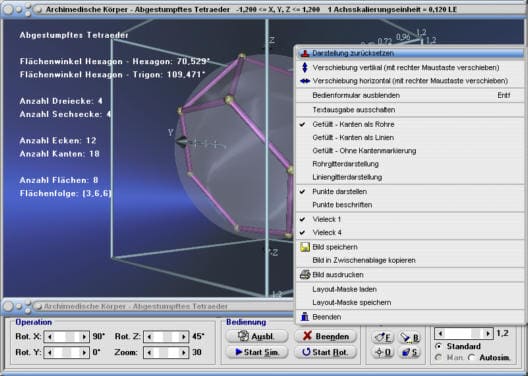Screen dimensions: 528x376
Task: Select Verschiebung vertikal menu entry
Action: [410, 67]
